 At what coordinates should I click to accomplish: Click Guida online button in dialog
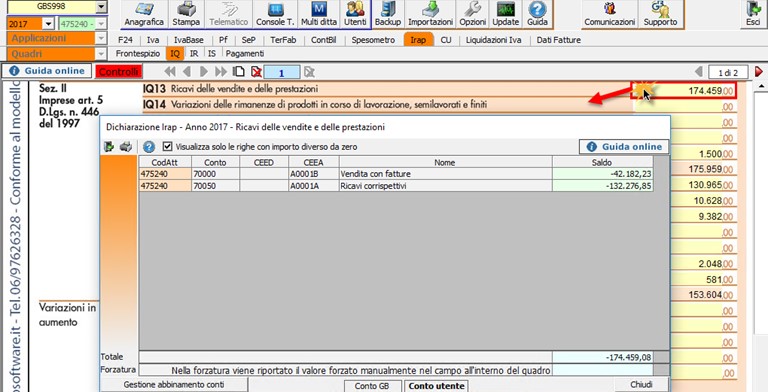tap(624, 147)
